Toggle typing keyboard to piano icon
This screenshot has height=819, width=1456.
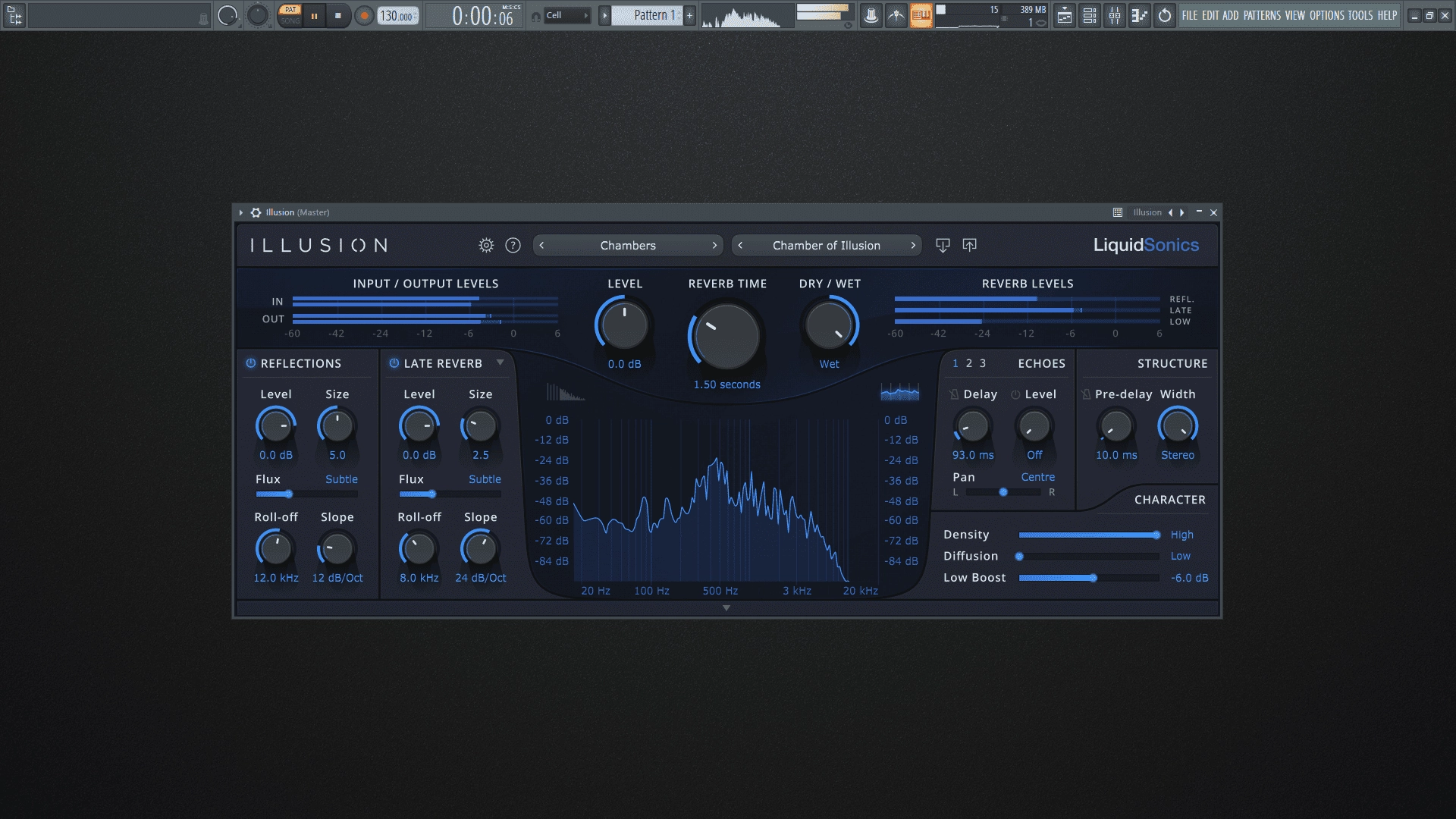[921, 15]
